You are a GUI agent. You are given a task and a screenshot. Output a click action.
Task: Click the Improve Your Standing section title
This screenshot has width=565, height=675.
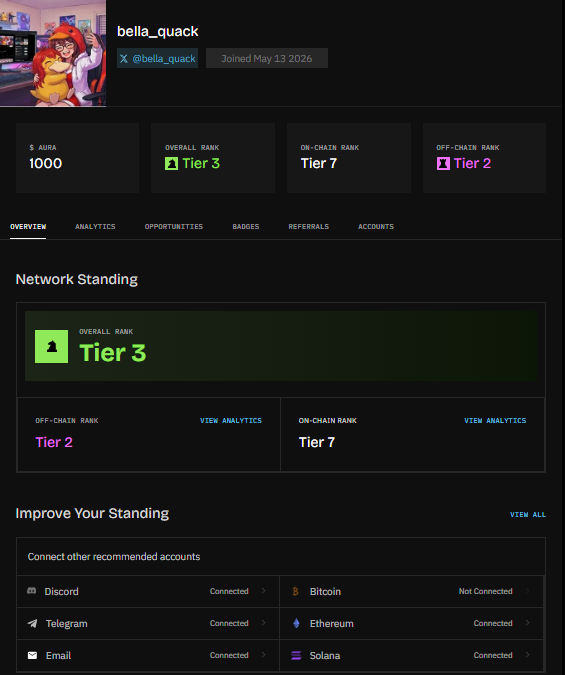(92, 514)
